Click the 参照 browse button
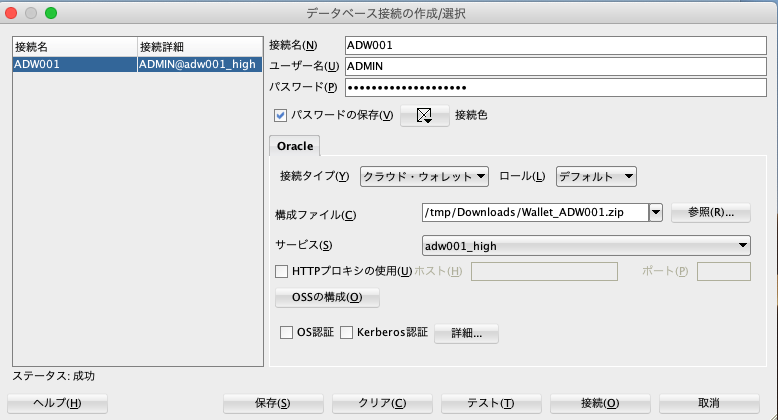This screenshot has height=420, width=778. point(710,212)
